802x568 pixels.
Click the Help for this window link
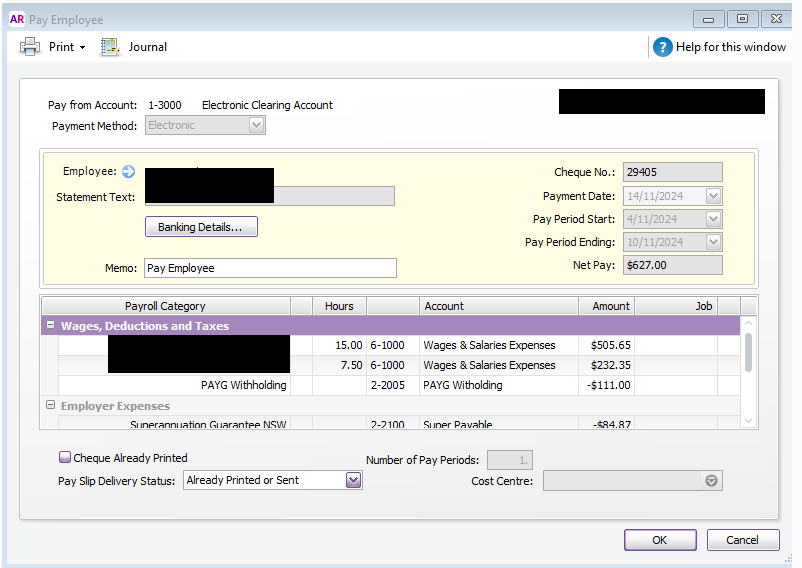point(730,47)
